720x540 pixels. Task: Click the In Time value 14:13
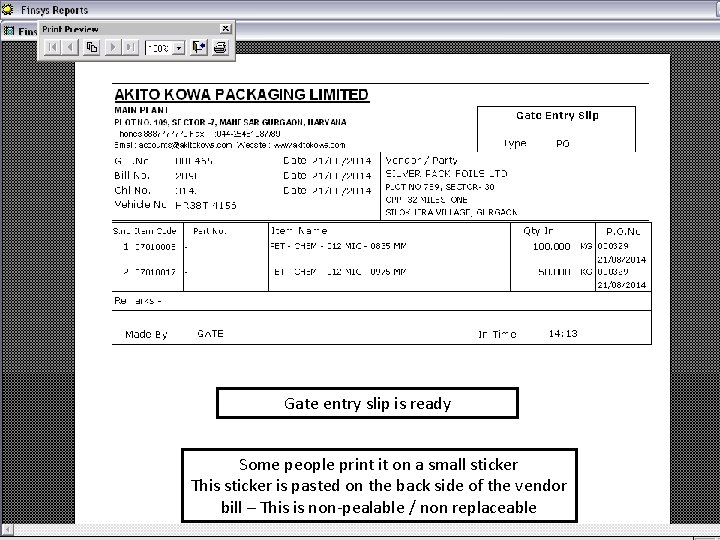(x=563, y=334)
